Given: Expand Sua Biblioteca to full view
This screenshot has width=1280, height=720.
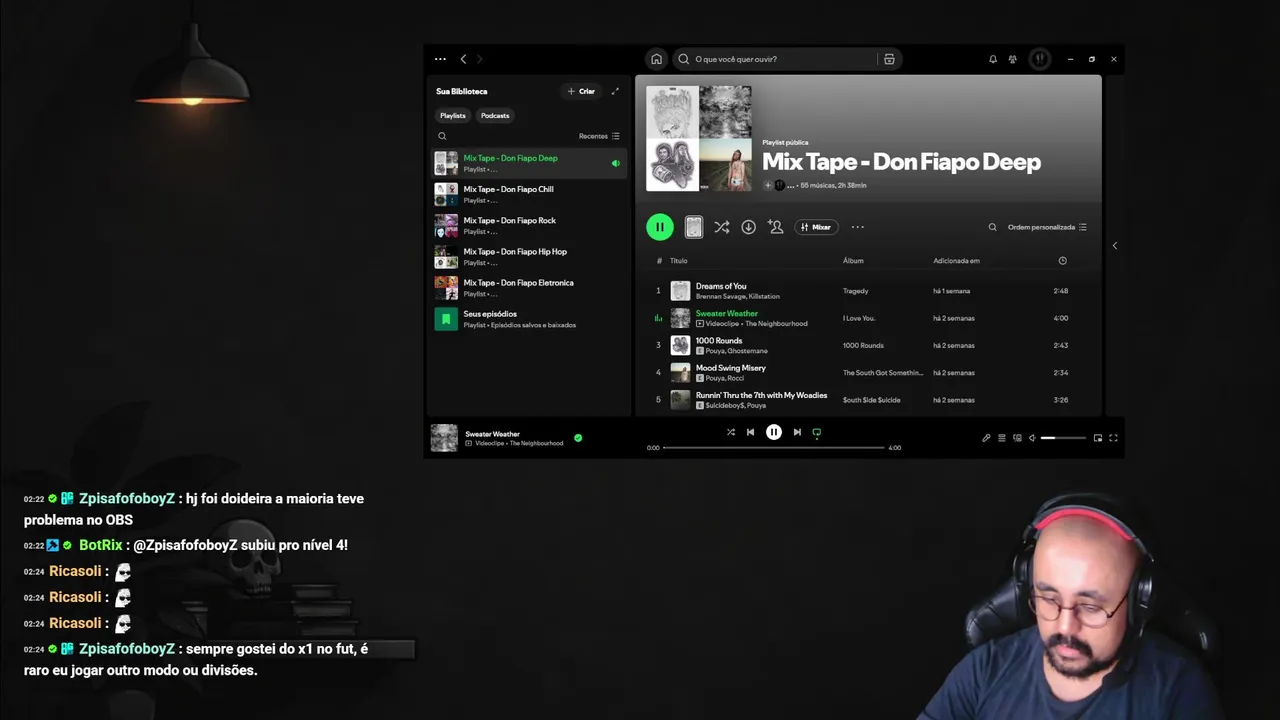Looking at the screenshot, I should pos(615,91).
